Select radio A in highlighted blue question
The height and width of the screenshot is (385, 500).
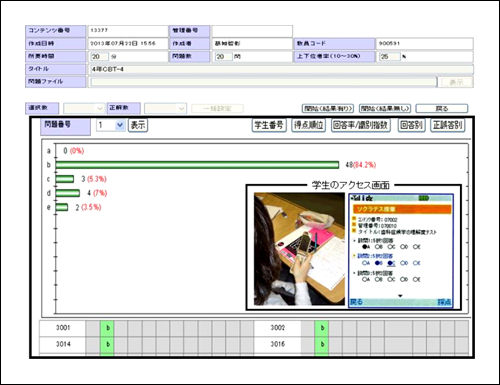pos(366,263)
